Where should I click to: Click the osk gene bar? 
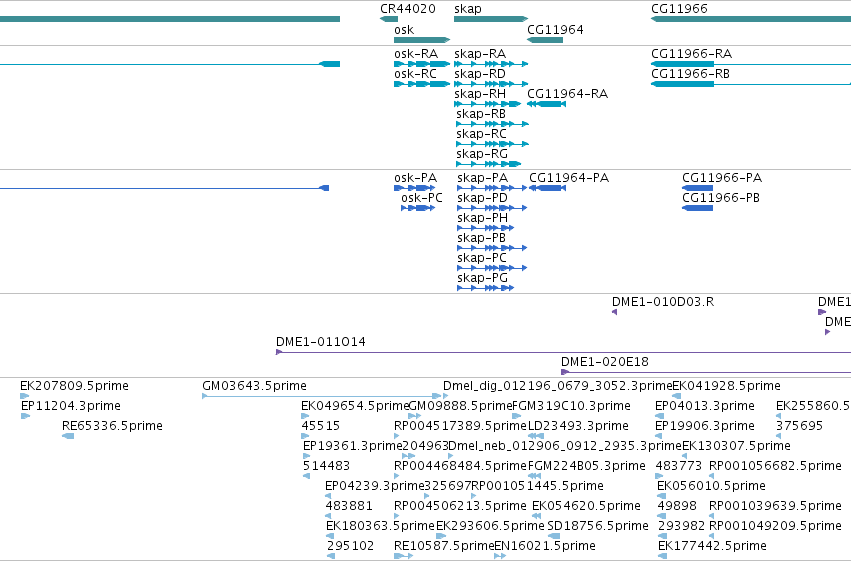point(422,40)
